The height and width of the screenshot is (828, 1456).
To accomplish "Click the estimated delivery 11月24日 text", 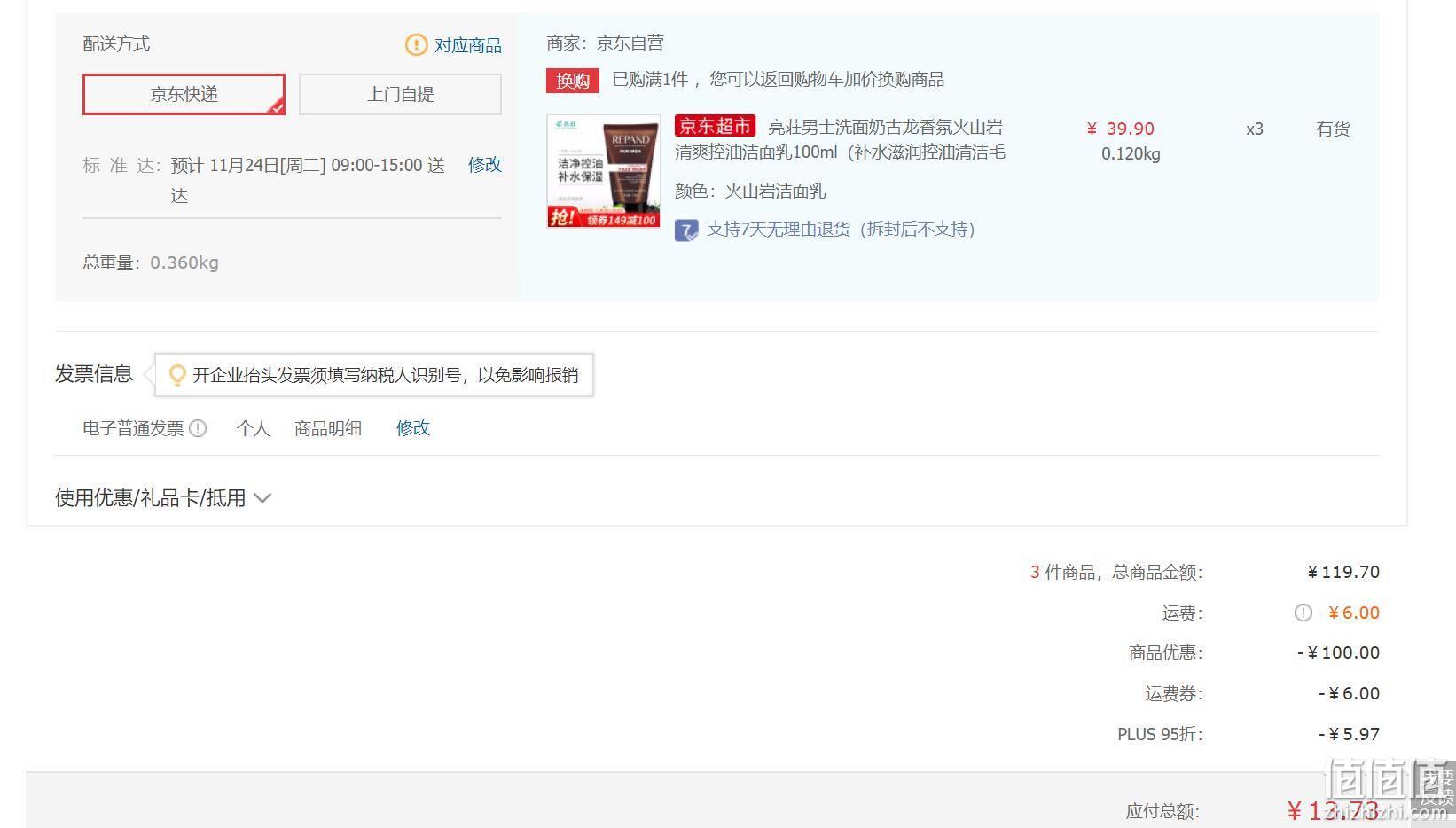I will [308, 180].
